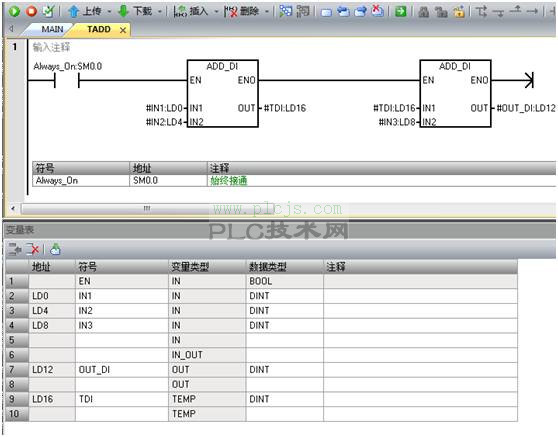Open the Upload dropdown arrow
558x437 pixels.
click(109, 12)
